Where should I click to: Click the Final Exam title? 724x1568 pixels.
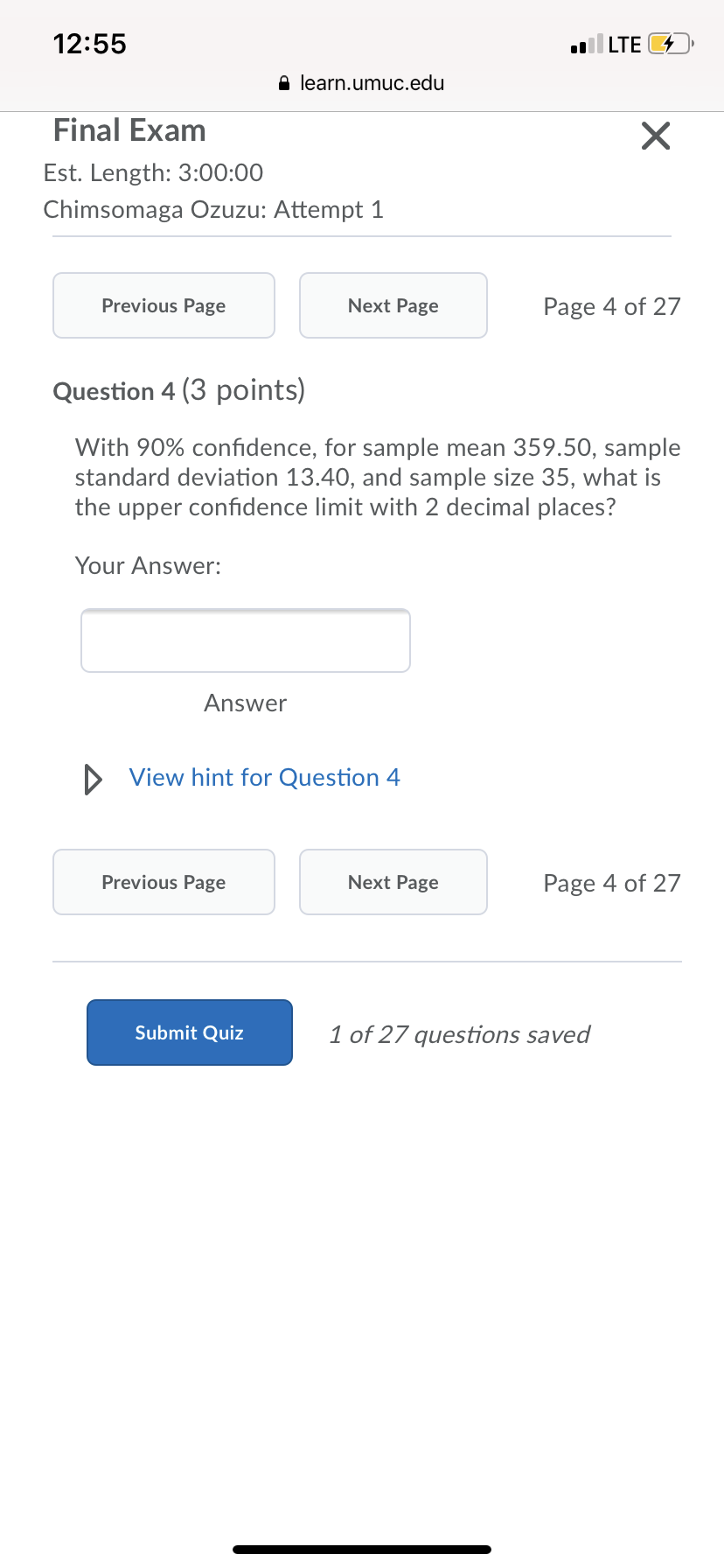(129, 131)
